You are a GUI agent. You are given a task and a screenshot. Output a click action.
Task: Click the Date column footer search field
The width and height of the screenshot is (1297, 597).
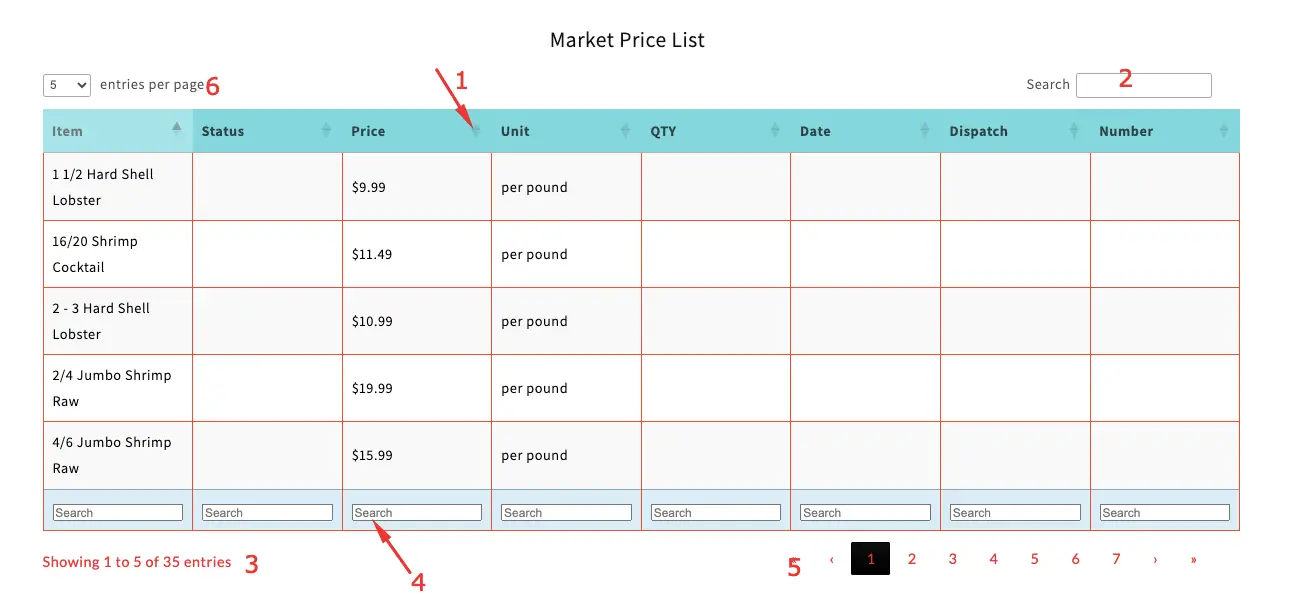coord(865,513)
